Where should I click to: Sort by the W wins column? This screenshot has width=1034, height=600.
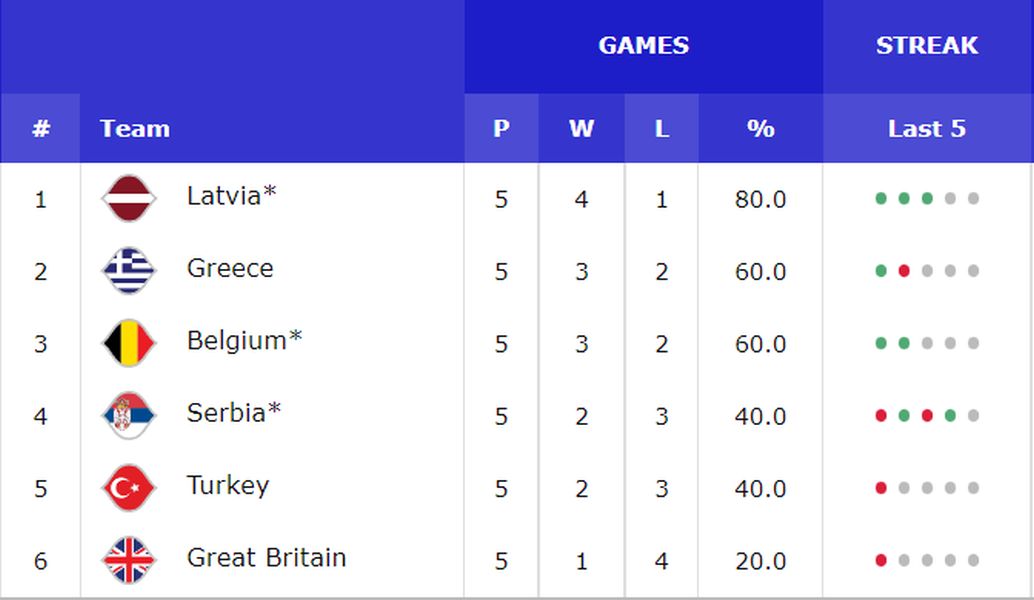click(582, 128)
